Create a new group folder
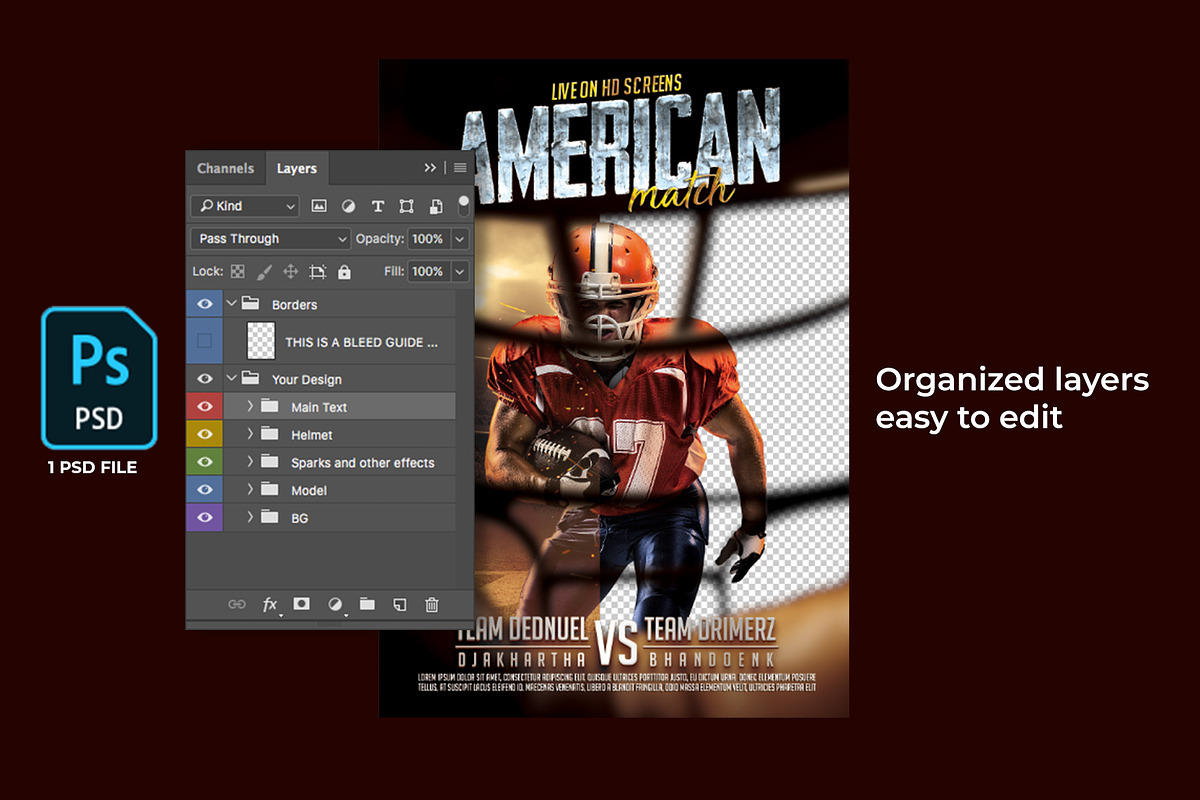The height and width of the screenshot is (800, 1200). (x=367, y=604)
